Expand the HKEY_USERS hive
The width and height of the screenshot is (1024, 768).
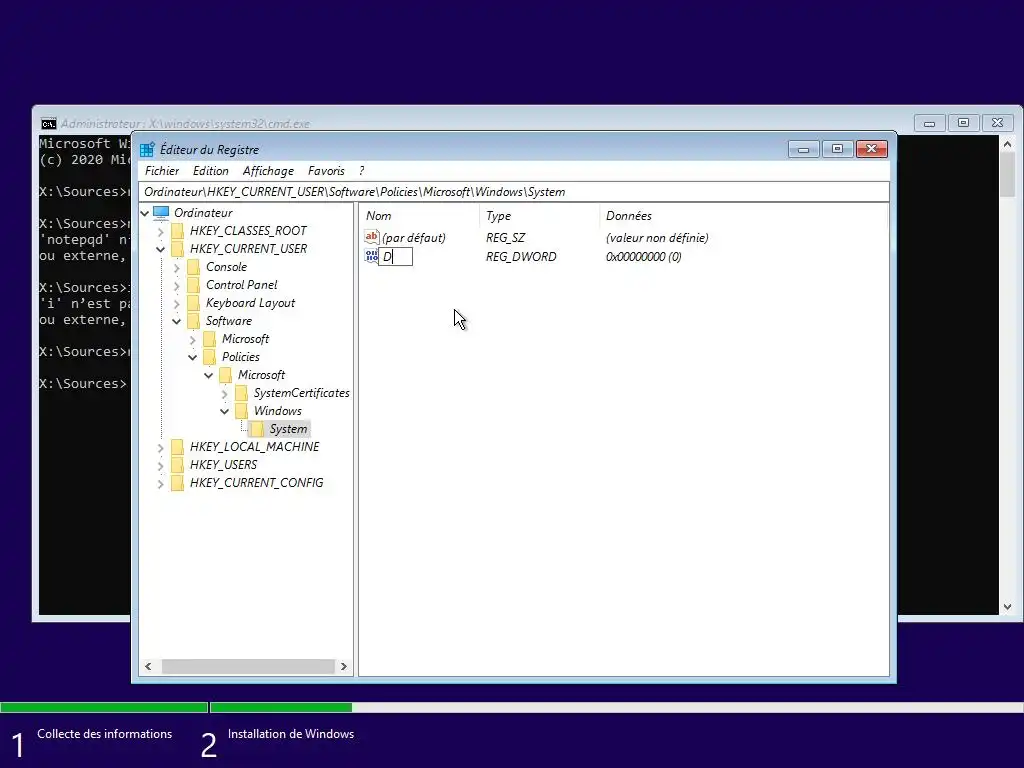(x=161, y=465)
